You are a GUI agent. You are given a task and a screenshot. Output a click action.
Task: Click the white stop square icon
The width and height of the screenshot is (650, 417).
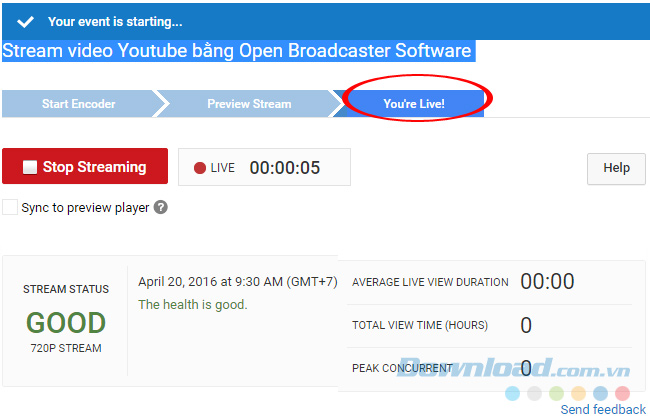click(30, 167)
